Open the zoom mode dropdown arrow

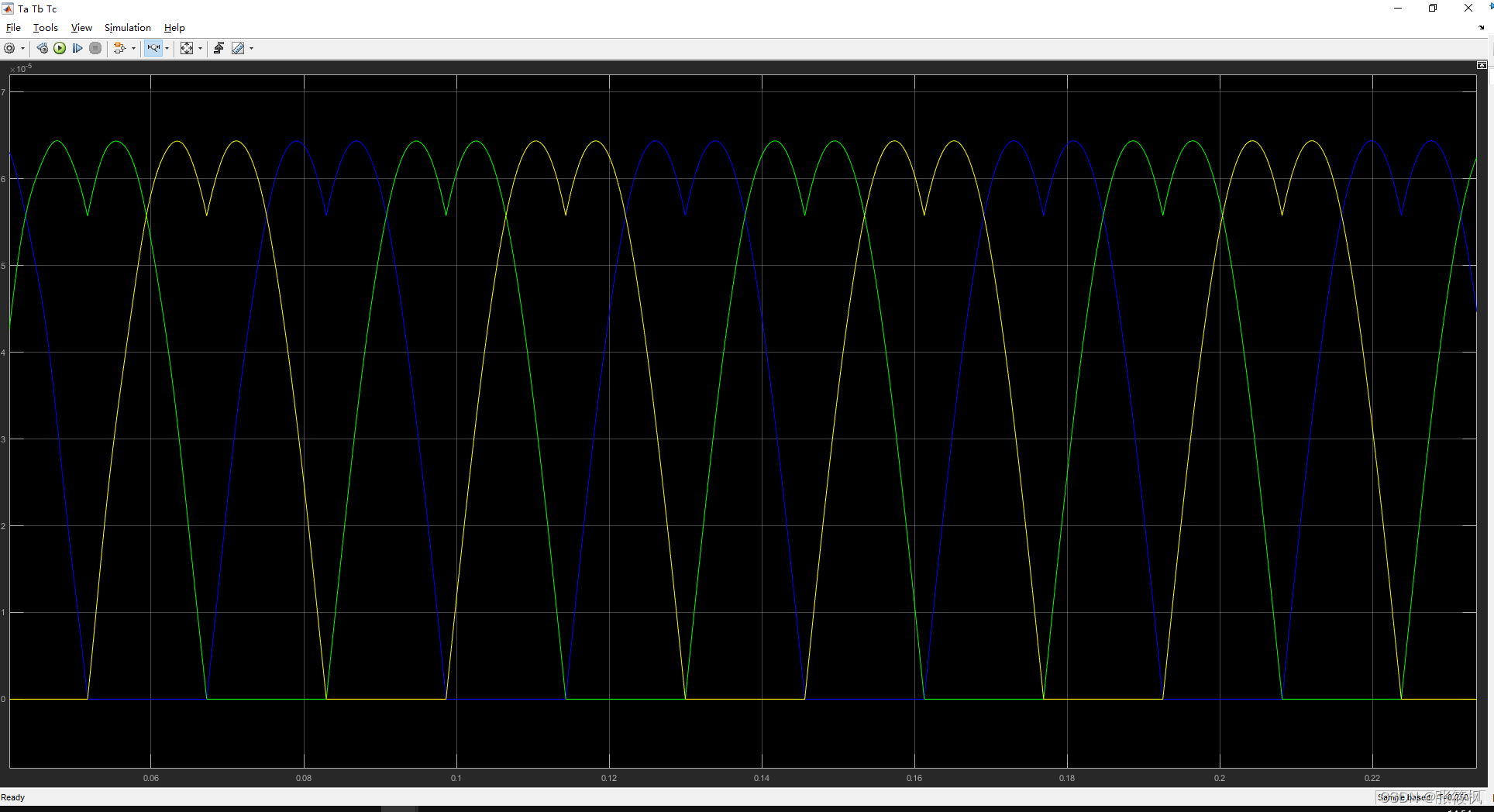pyautogui.click(x=167, y=48)
